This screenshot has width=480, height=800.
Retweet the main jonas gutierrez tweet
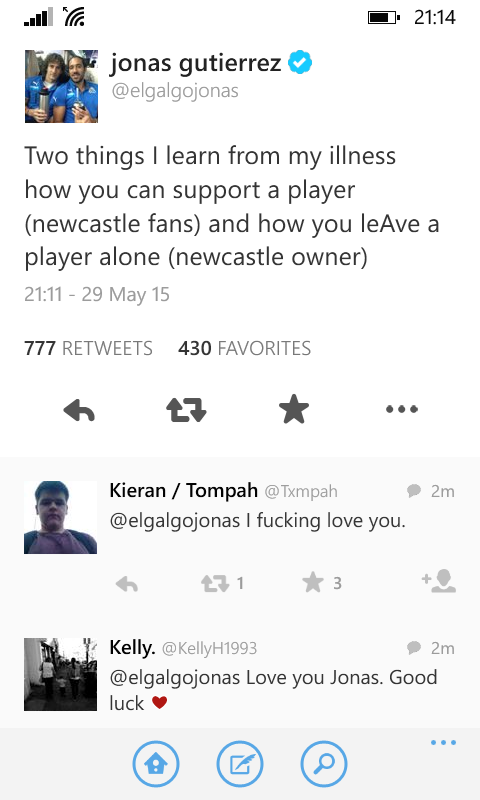[186, 410]
